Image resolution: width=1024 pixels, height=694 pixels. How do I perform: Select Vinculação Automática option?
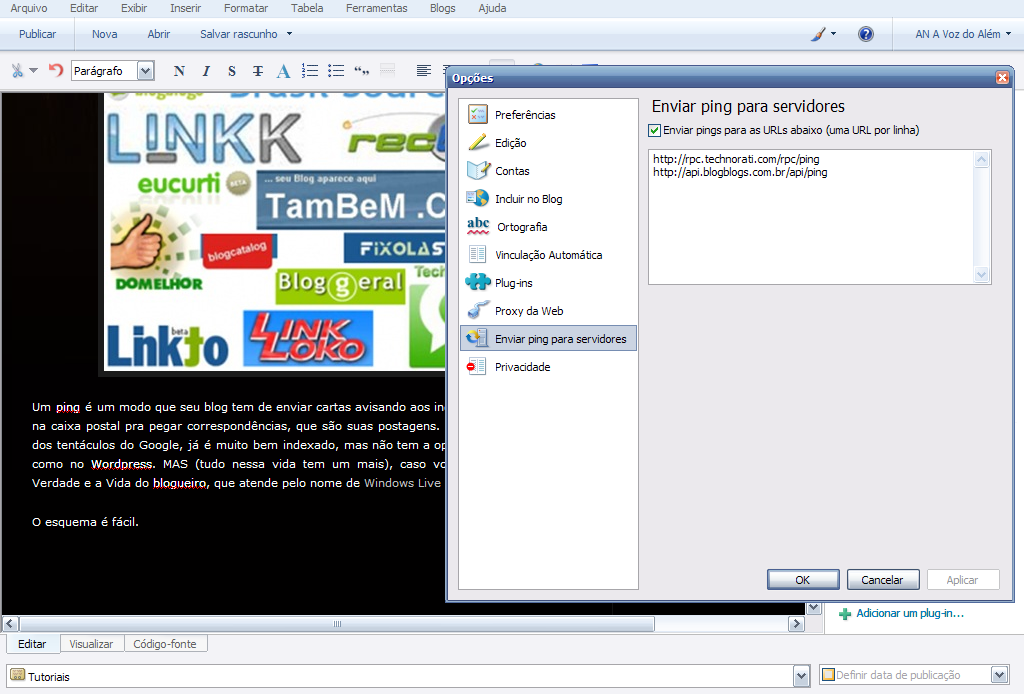point(548,255)
